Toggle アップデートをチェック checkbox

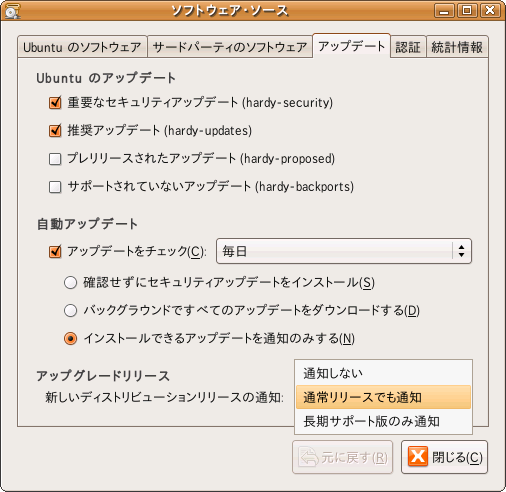coord(55,251)
